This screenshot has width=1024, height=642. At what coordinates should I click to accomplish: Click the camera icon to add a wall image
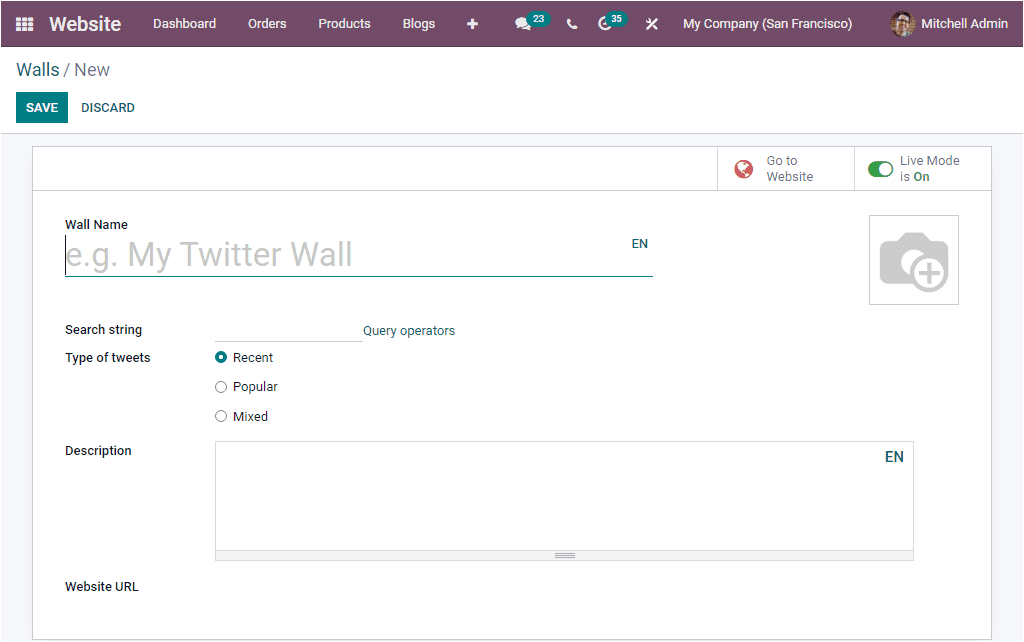coord(913,260)
